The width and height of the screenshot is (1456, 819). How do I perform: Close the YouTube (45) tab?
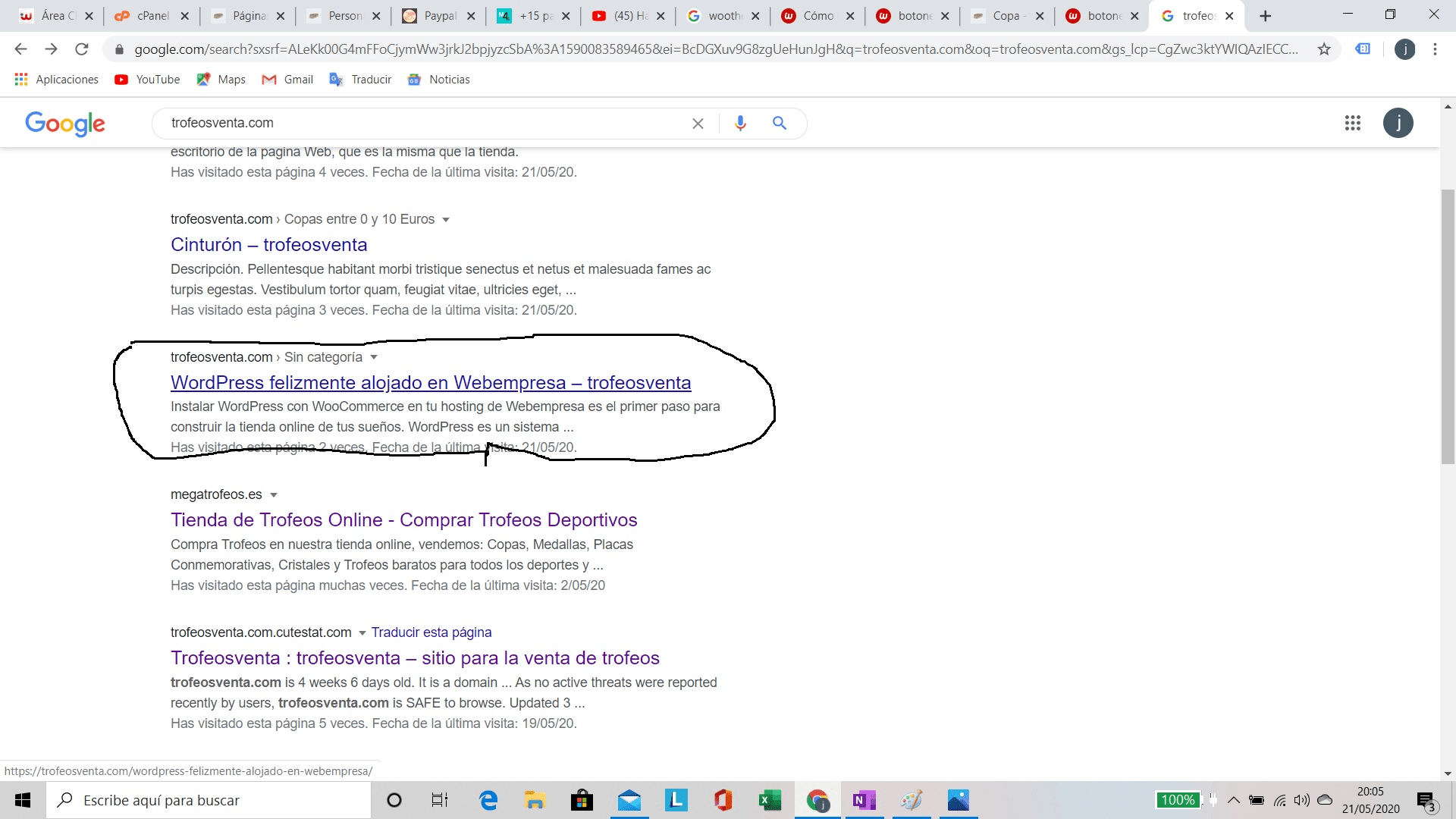(x=661, y=16)
